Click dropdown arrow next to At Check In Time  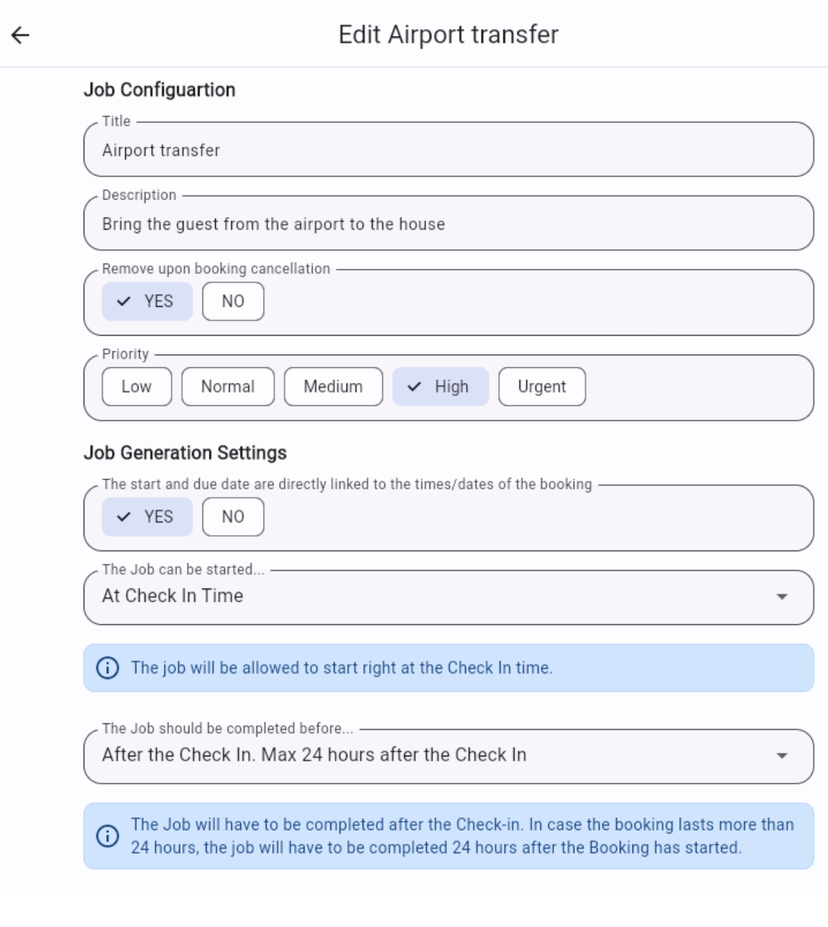(782, 597)
